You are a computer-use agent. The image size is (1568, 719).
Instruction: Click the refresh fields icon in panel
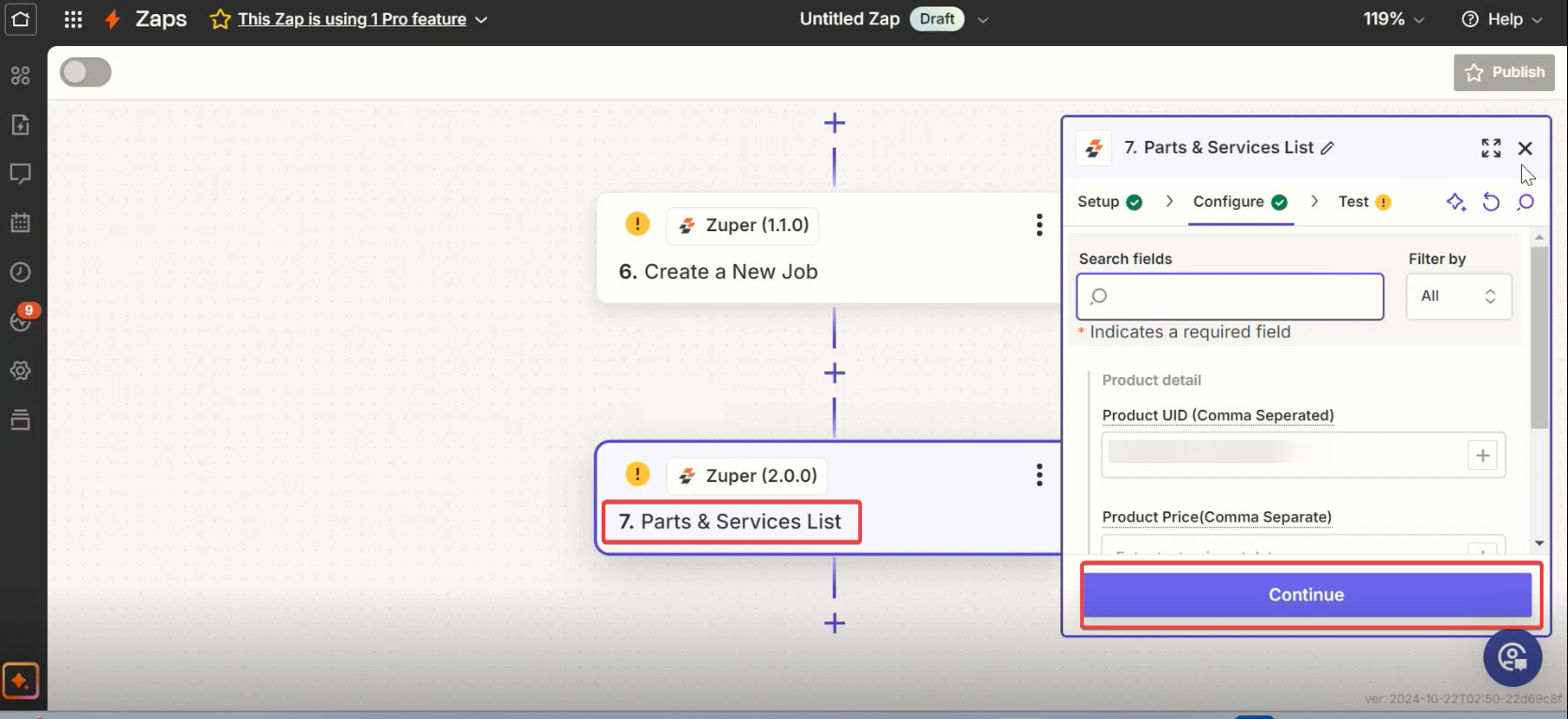tap(1491, 202)
